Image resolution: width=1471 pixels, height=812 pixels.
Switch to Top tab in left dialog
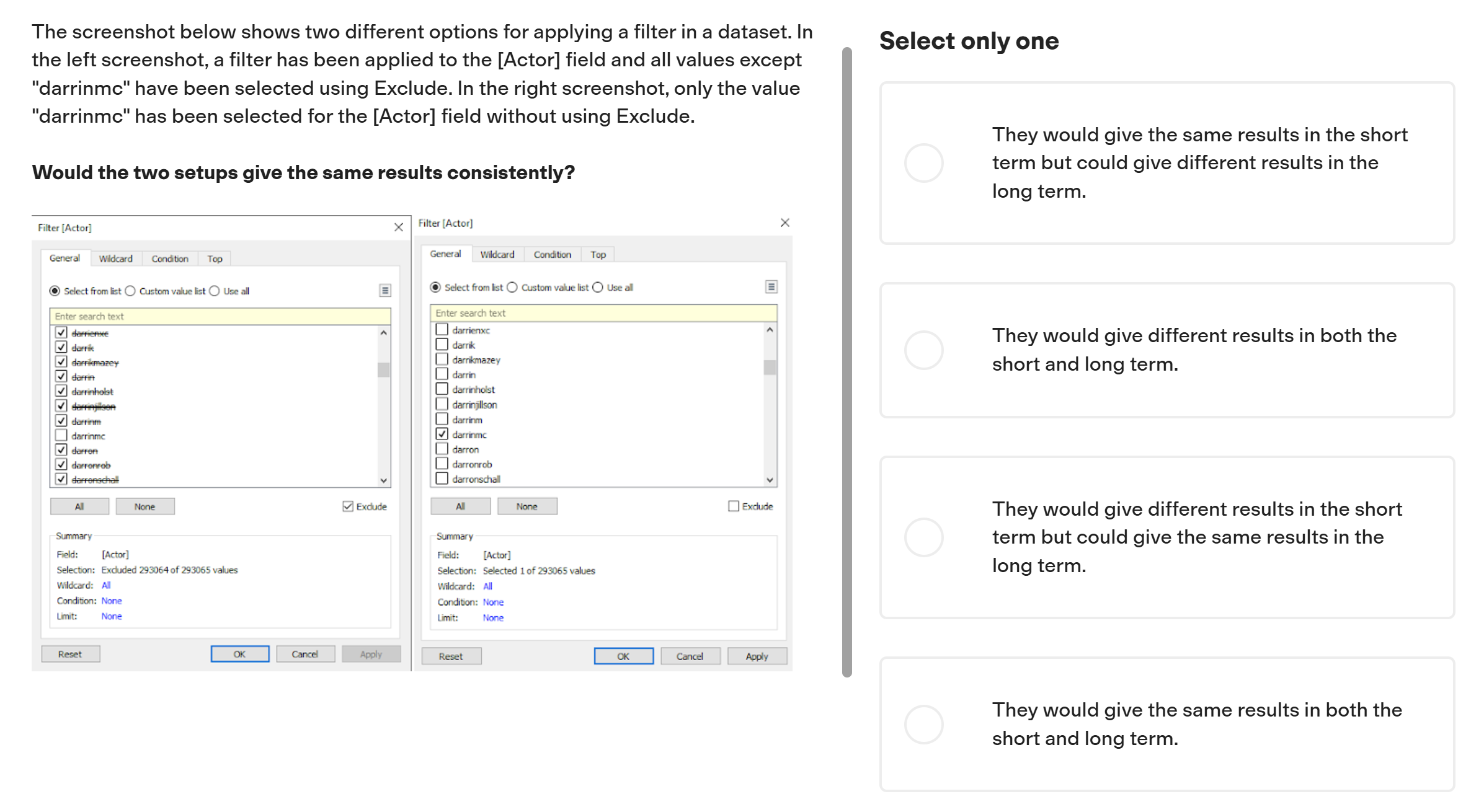[215, 258]
